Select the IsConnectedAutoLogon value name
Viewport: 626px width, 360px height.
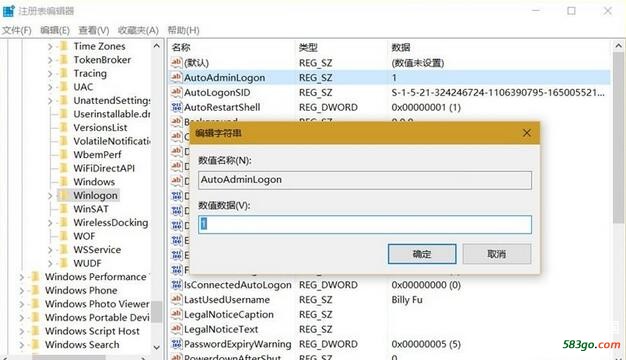(238, 285)
